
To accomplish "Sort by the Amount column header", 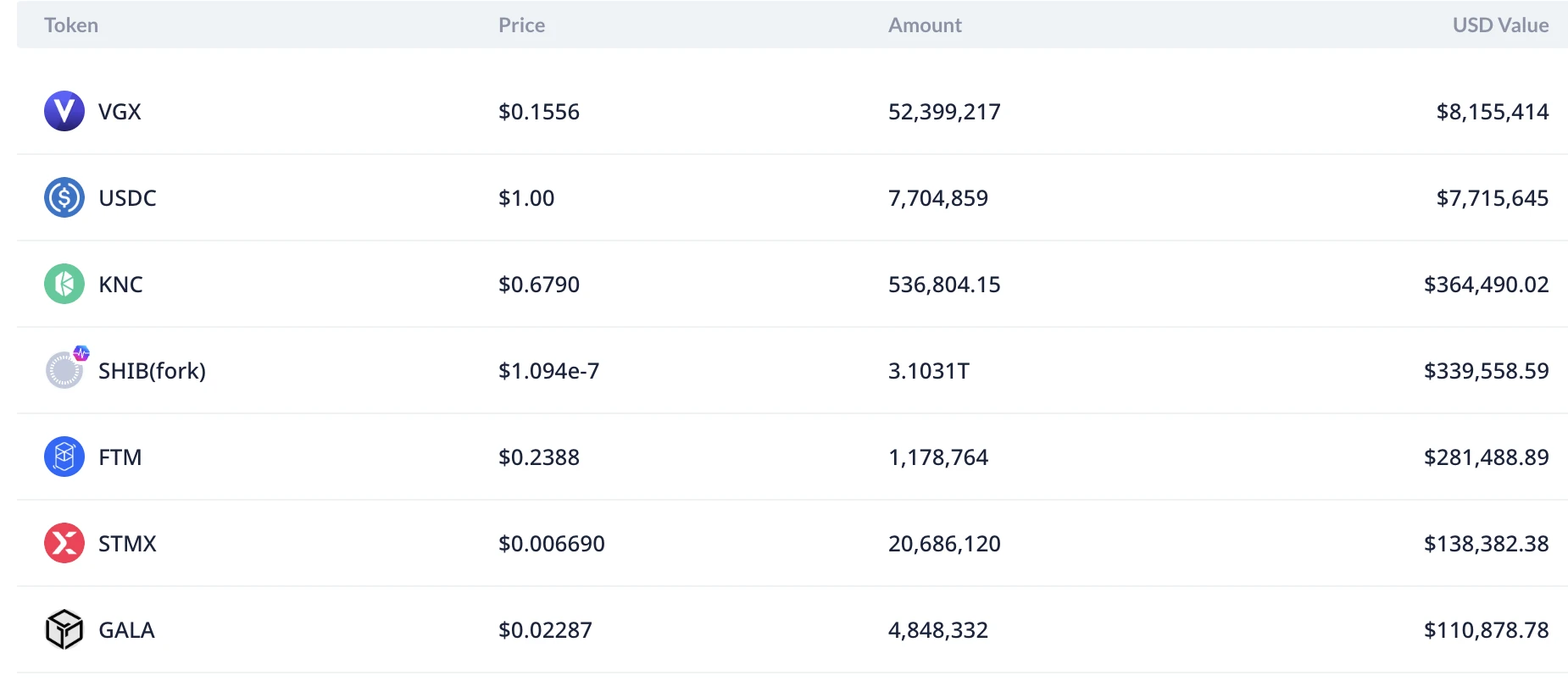I will tap(925, 25).
